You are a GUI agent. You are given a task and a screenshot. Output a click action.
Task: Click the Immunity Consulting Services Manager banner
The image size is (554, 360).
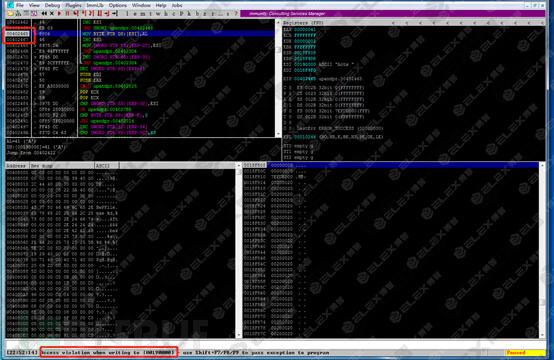click(392, 14)
